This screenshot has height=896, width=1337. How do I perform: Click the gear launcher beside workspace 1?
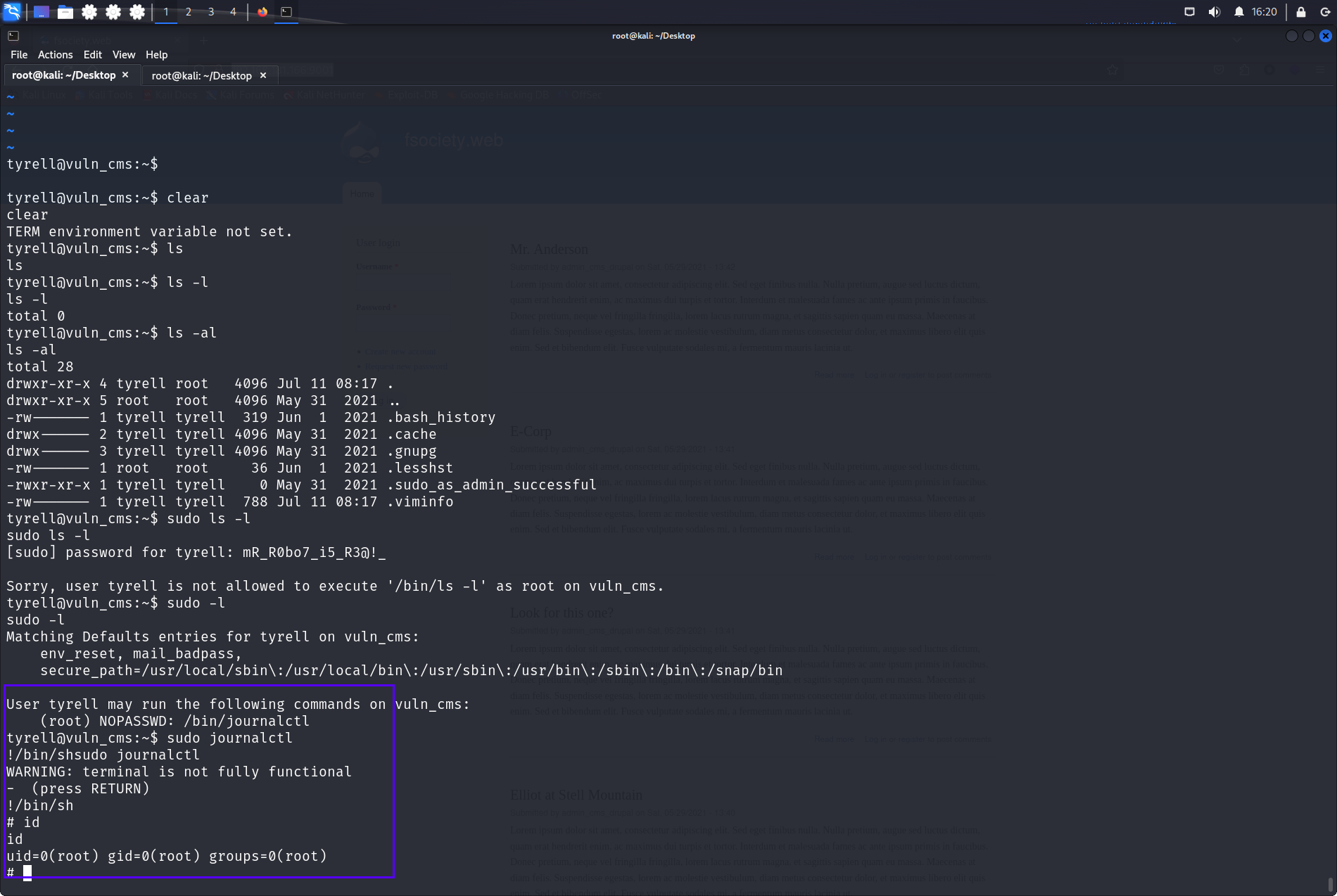pos(137,11)
